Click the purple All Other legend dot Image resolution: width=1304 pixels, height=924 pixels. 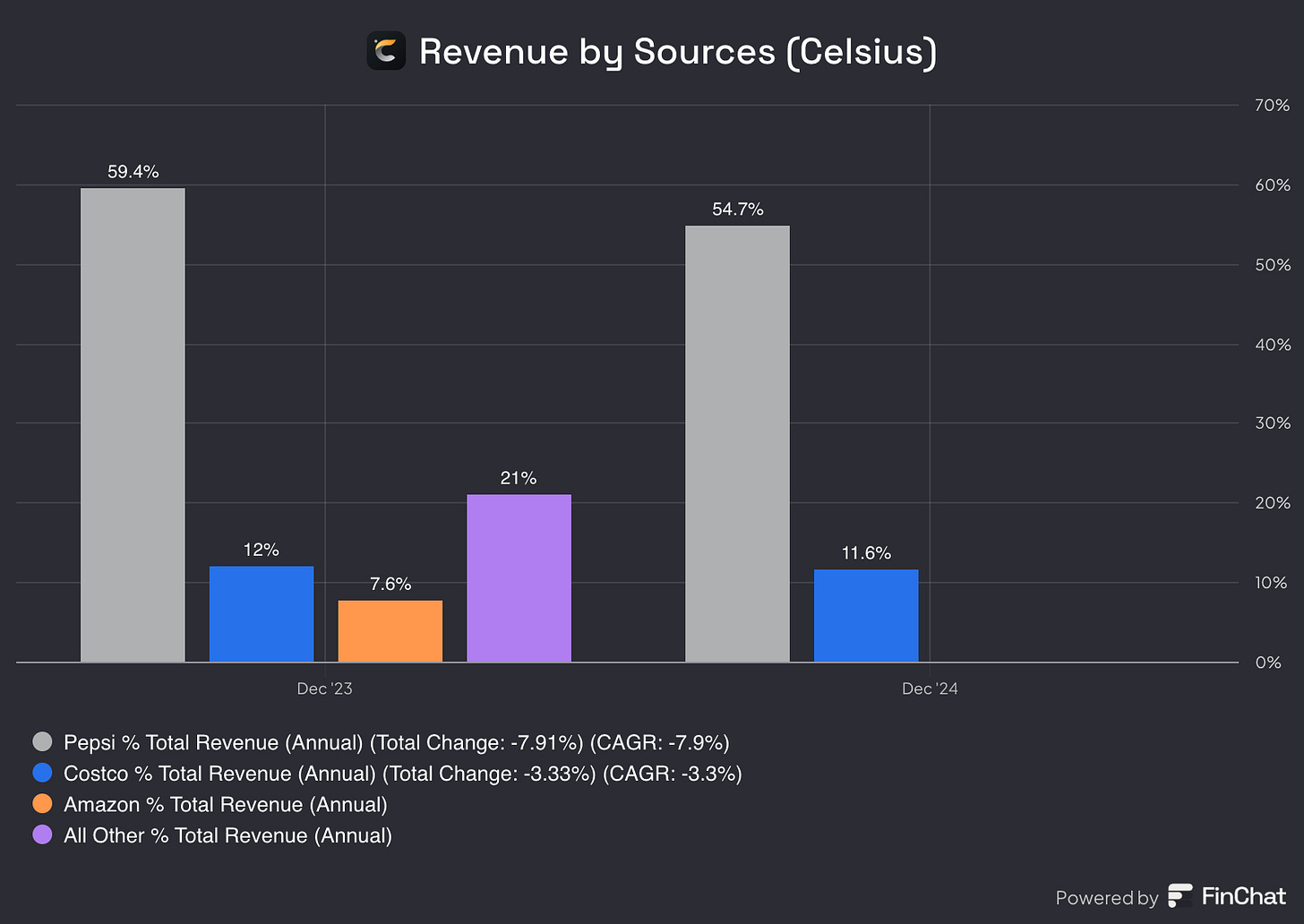point(42,834)
